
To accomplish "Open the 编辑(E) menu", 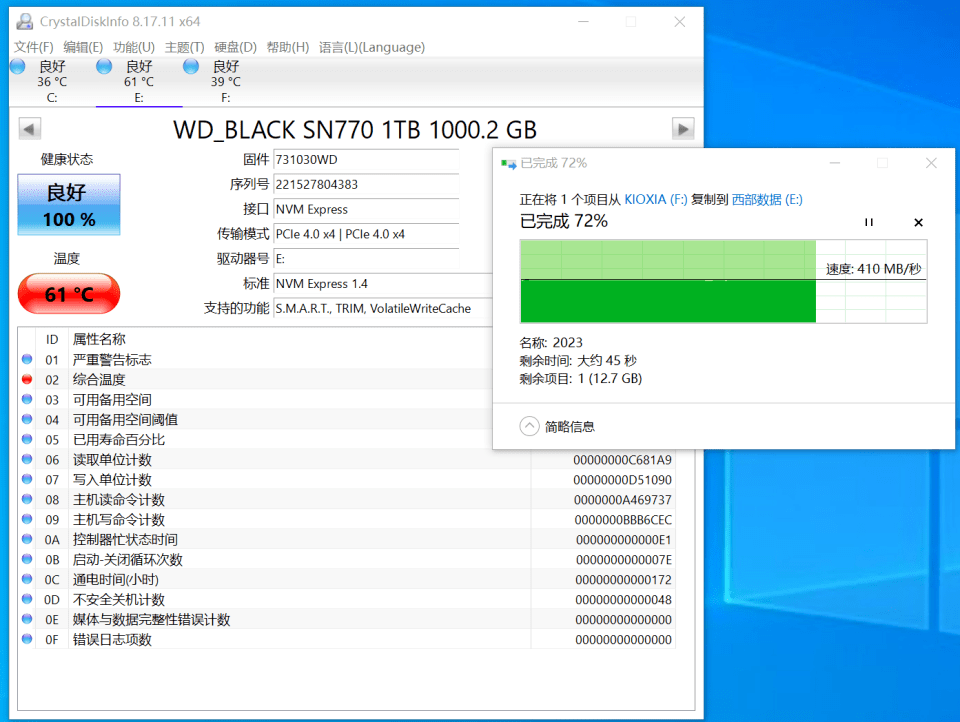I will (x=83, y=47).
